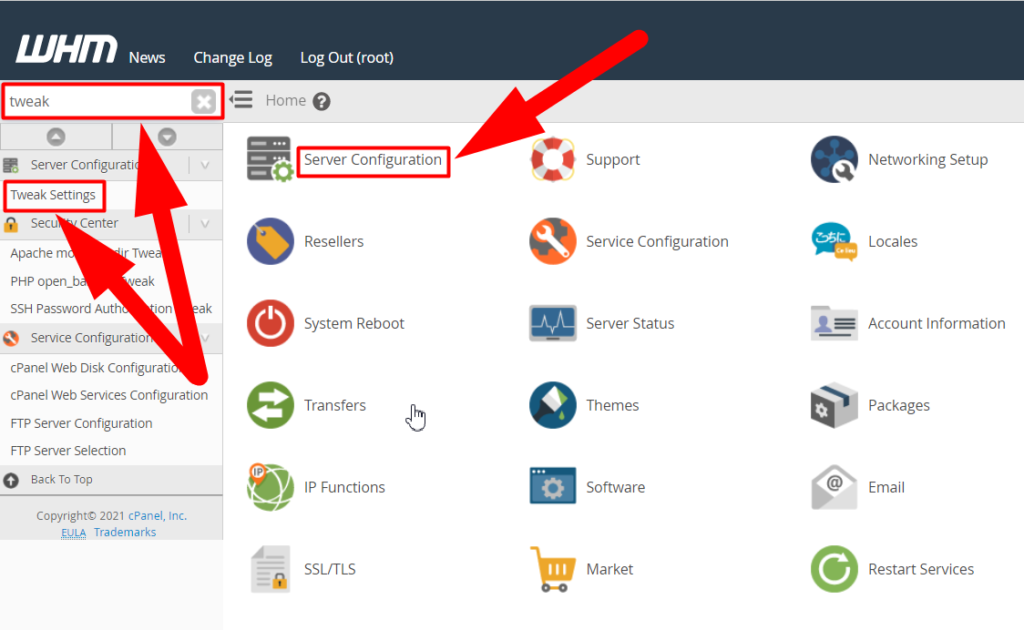
Task: Click the Restart Services text label
Action: pyautogui.click(x=921, y=569)
